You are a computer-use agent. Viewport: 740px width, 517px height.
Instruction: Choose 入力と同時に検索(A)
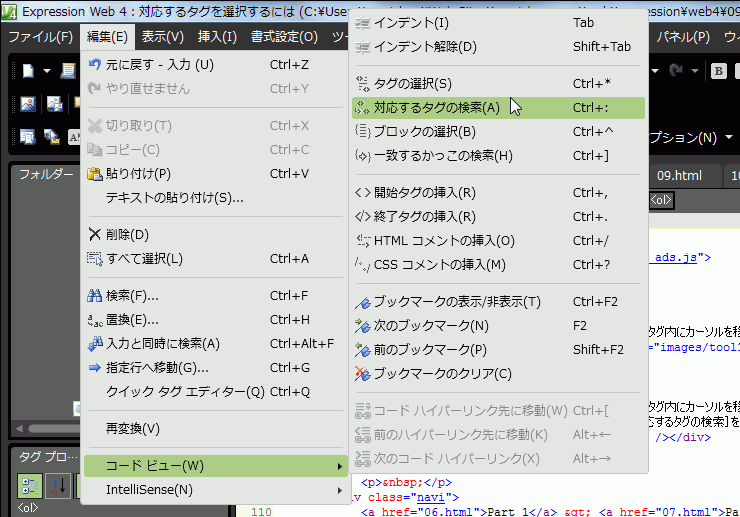tap(215, 344)
